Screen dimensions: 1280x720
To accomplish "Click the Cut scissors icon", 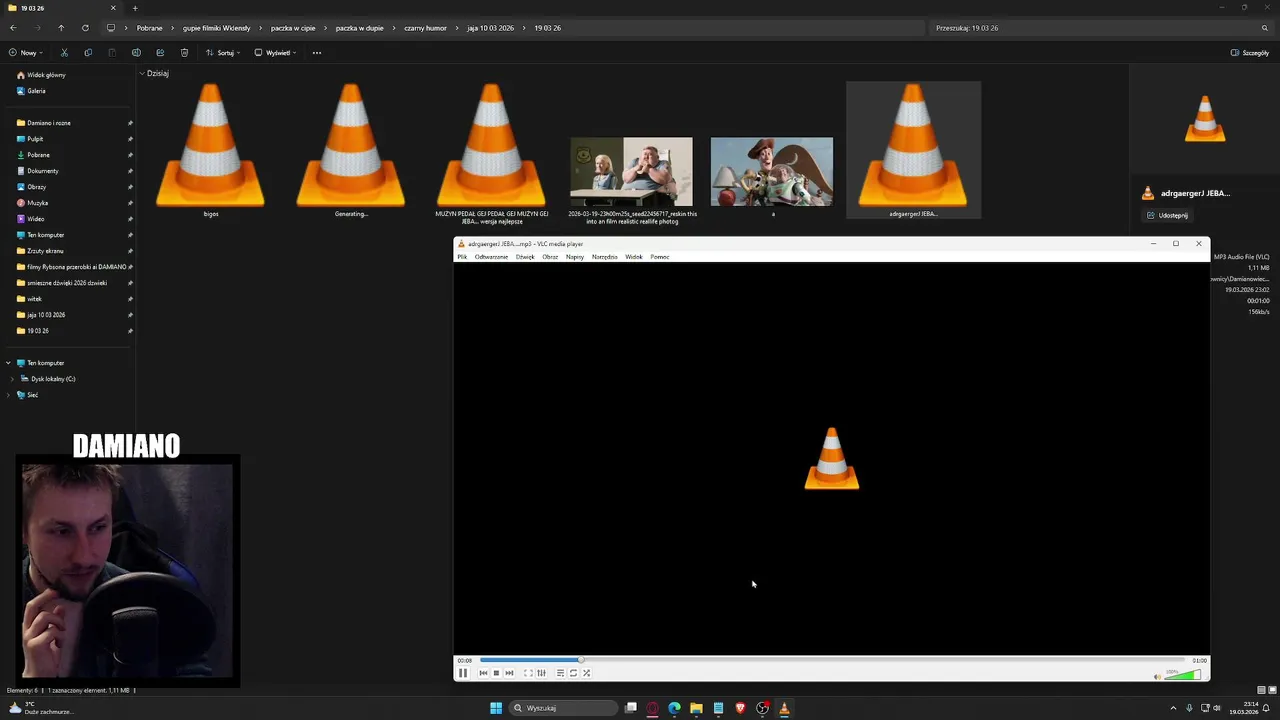I will point(64,53).
